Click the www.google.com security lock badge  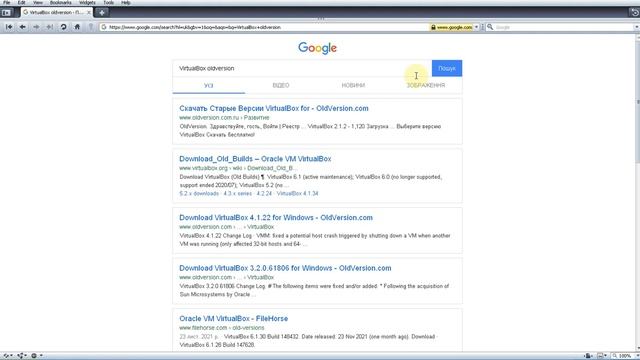click(x=451, y=27)
